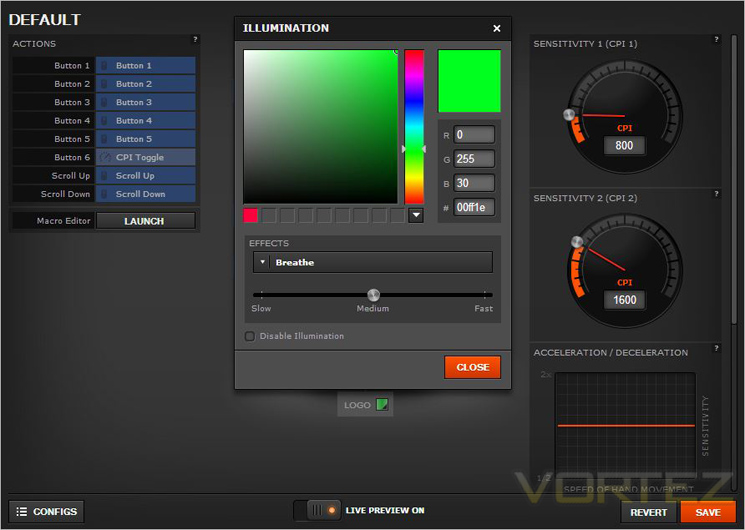Viewport: 745px width, 530px height.
Task: Enable the Disable Illumination checkbox
Action: (249, 336)
